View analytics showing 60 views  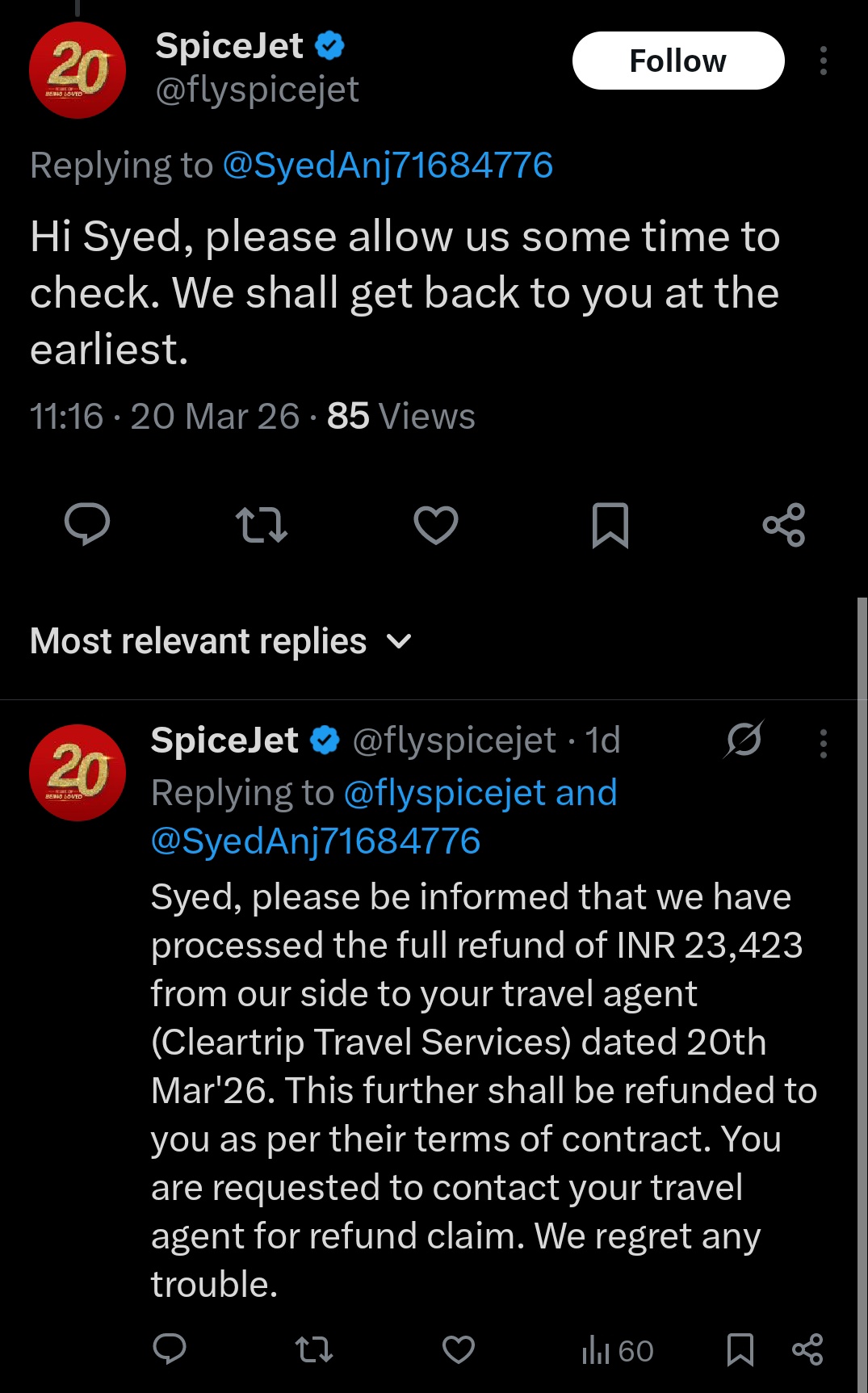[618, 1350]
